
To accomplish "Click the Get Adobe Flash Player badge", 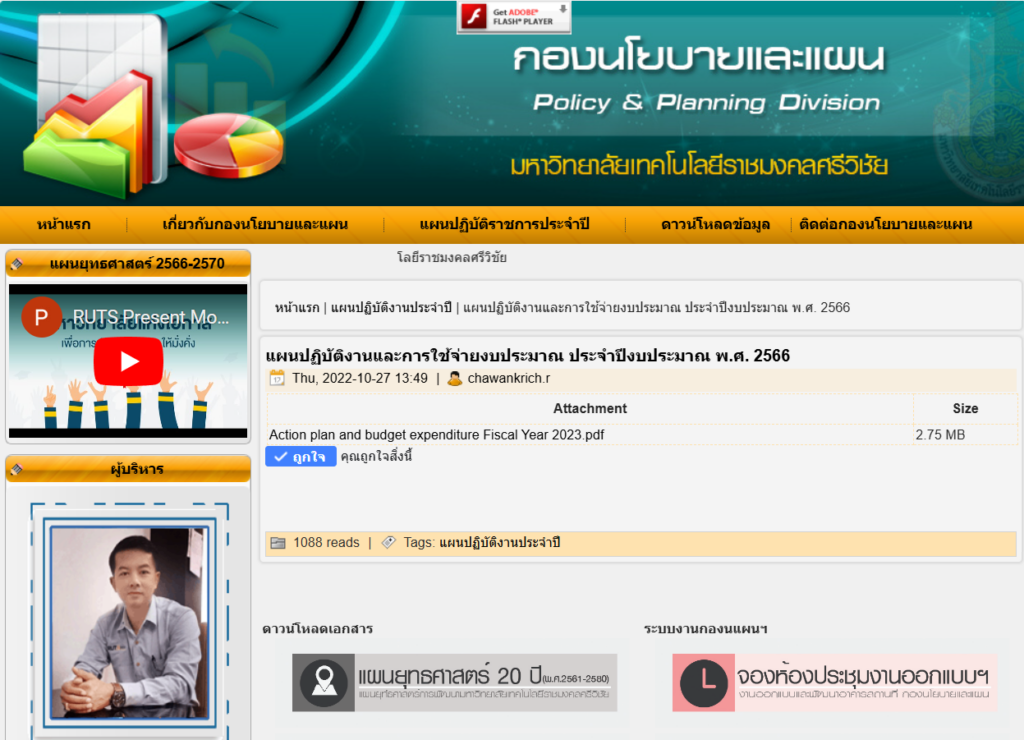I will point(514,16).
